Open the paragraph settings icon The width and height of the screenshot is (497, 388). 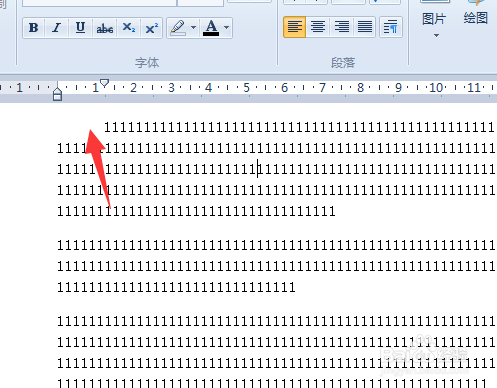[390, 27]
